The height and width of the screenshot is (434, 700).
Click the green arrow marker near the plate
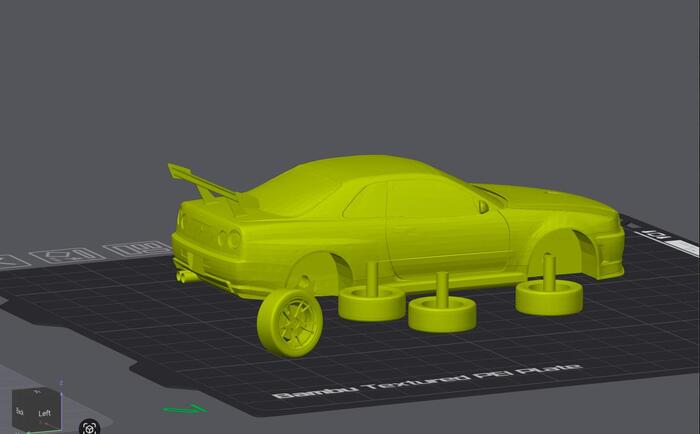coord(185,408)
